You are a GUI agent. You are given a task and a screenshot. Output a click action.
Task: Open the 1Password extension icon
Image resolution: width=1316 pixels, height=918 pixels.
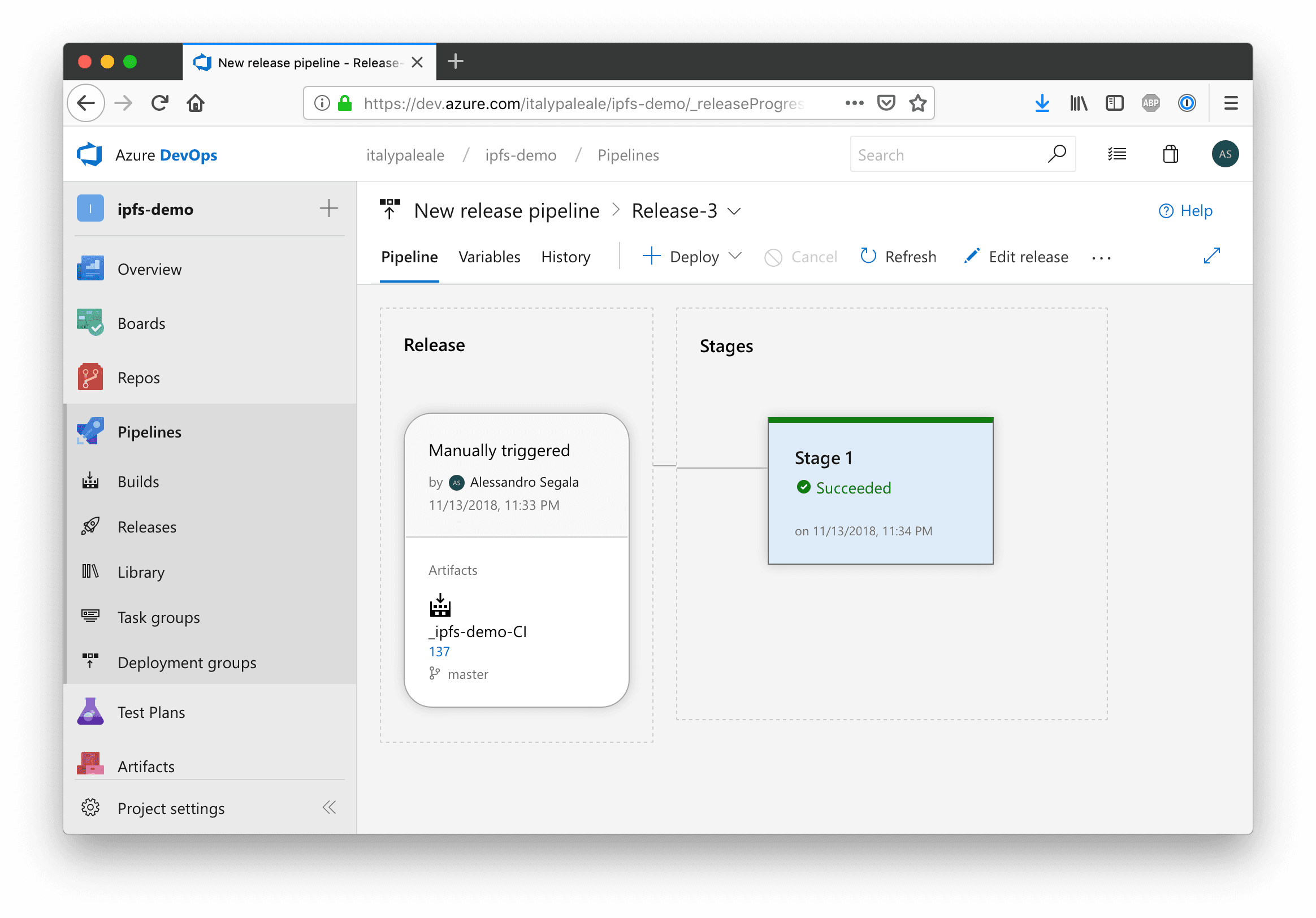pyautogui.click(x=1187, y=103)
